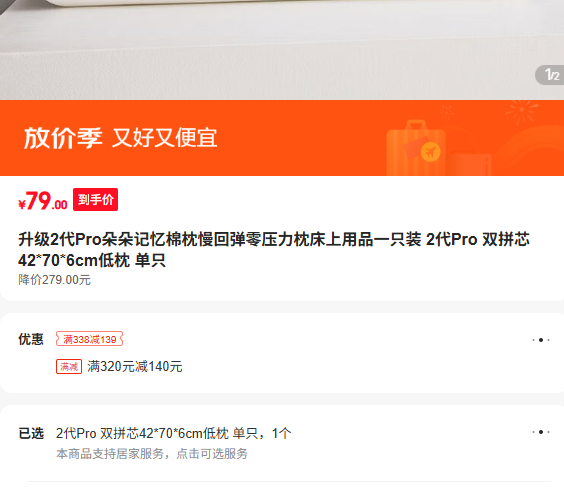Tap the red 到手价 tag
Screen dimensions: 564x490
coord(95,199)
